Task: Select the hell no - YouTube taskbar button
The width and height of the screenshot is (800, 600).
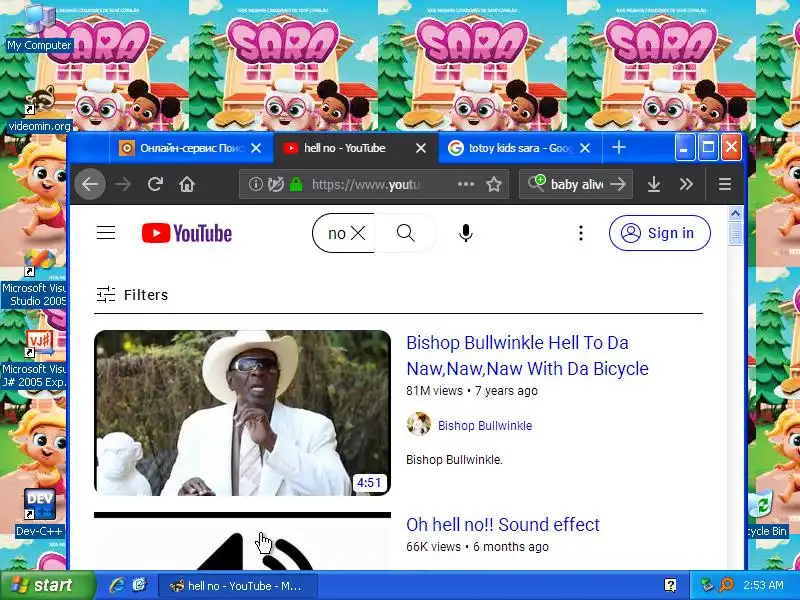Action: 237,586
